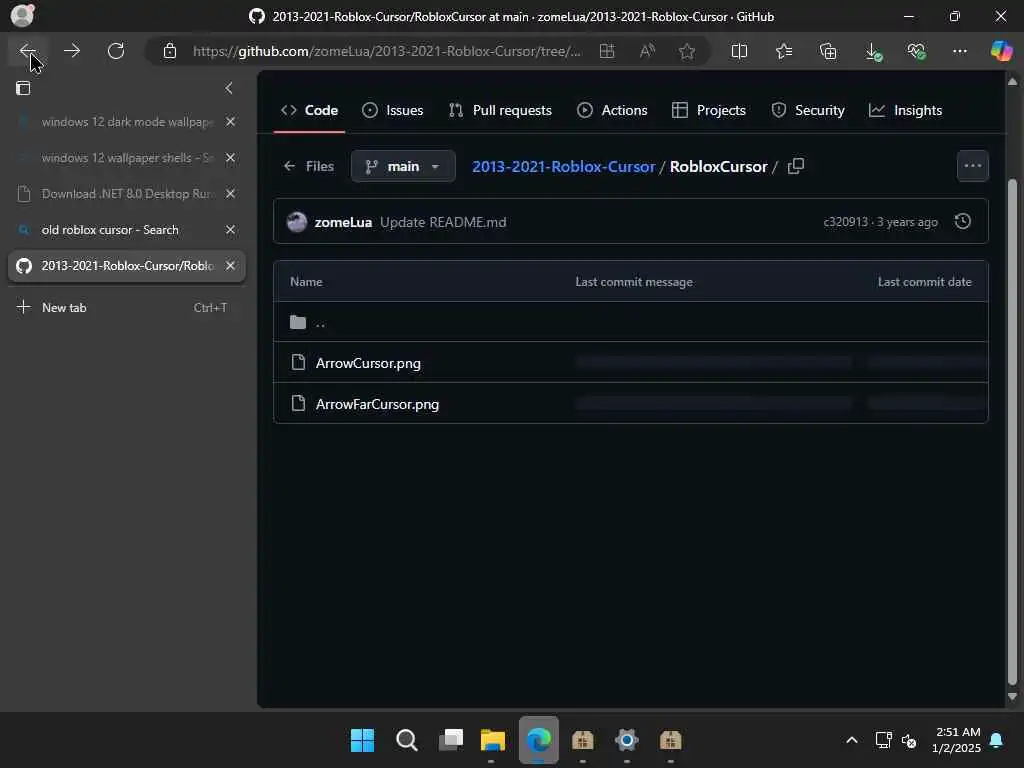Open Favorites list
This screenshot has width=1024, height=768.
click(x=784, y=51)
